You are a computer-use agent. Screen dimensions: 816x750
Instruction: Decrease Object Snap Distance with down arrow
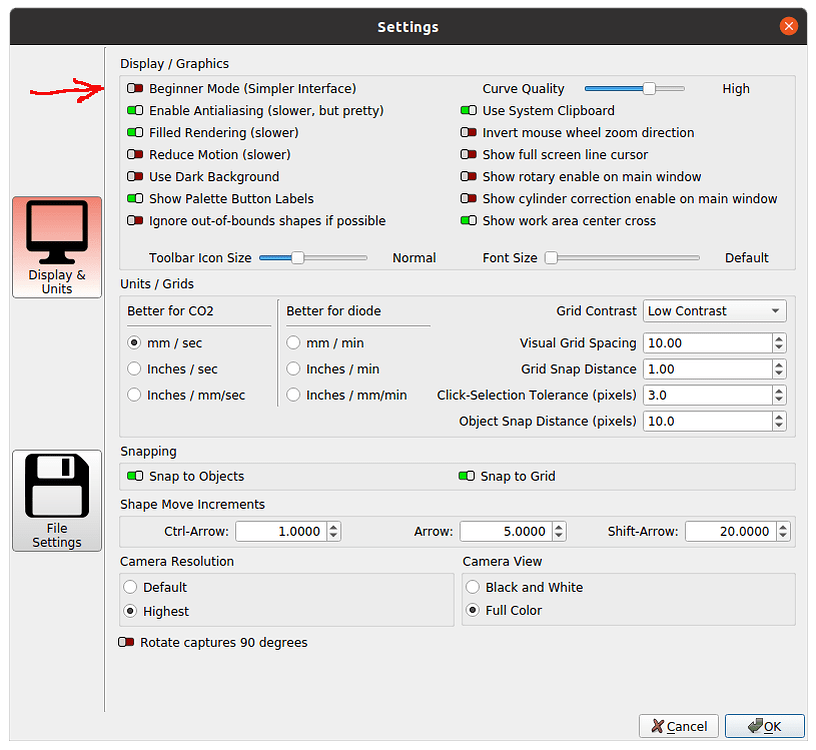click(779, 426)
